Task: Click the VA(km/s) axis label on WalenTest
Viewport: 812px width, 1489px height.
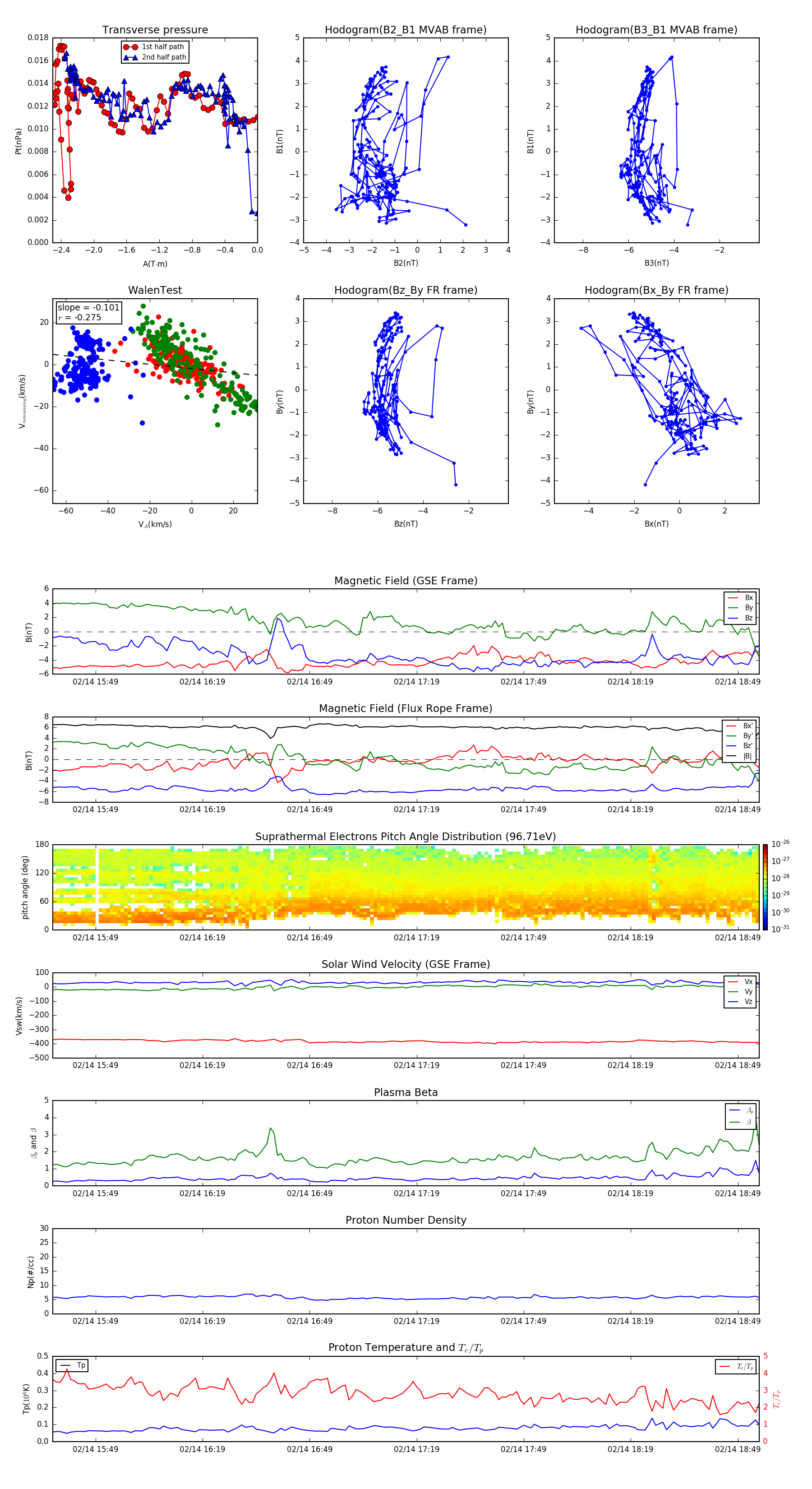Action: (x=155, y=524)
